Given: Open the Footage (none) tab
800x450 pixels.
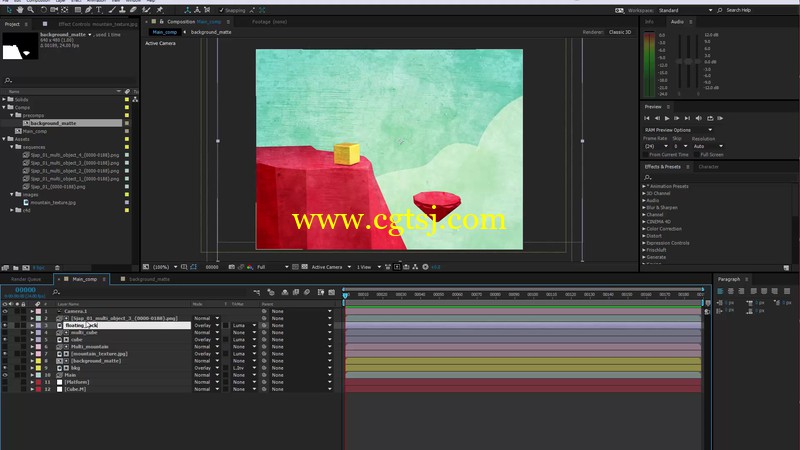Looking at the screenshot, I should [x=269, y=22].
